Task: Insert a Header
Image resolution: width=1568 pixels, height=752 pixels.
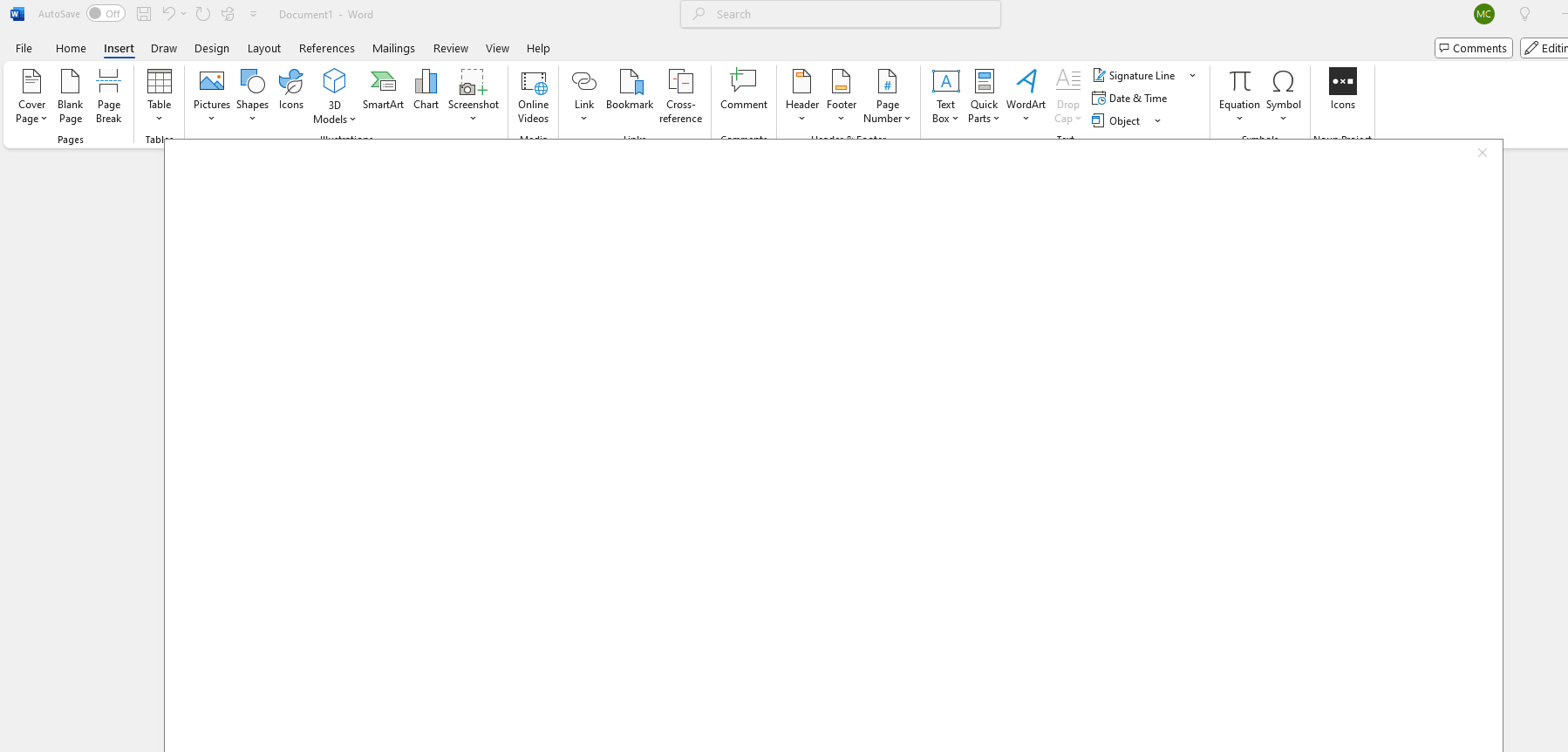Action: [802, 96]
